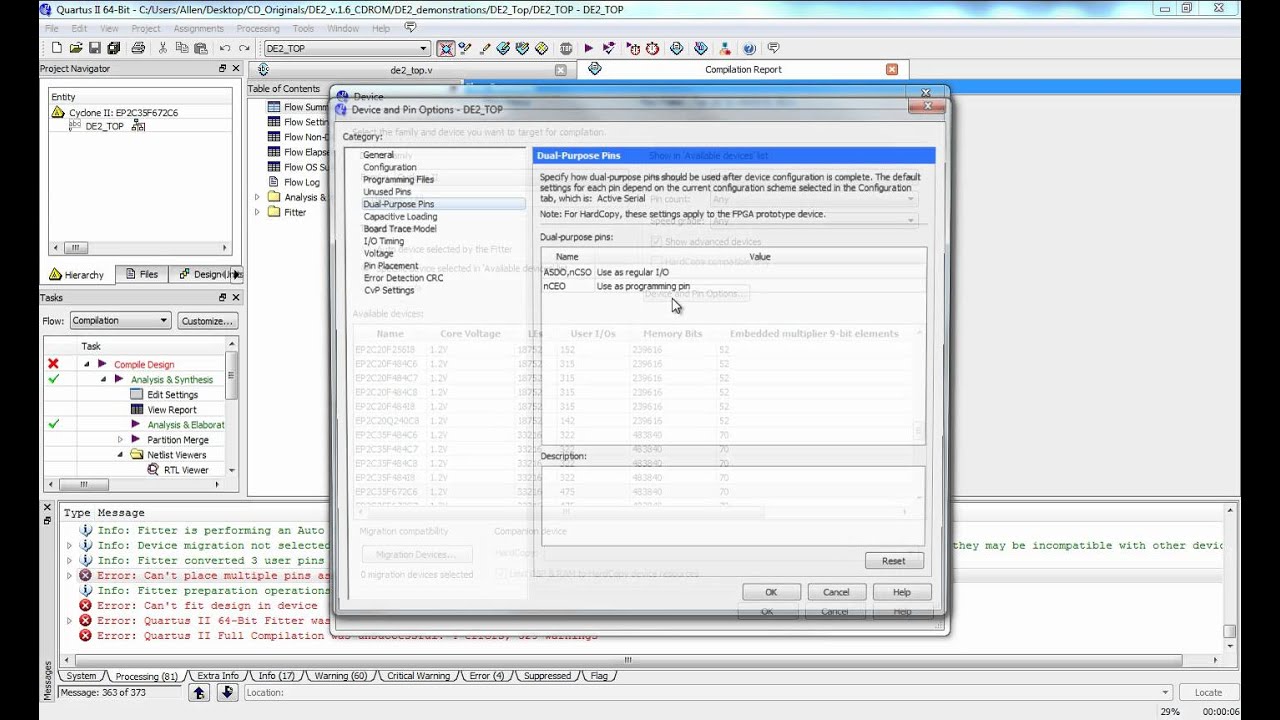This screenshot has height=720, width=1280.
Task: Click the Messages panel horizontal scrollbar
Action: coord(626,660)
